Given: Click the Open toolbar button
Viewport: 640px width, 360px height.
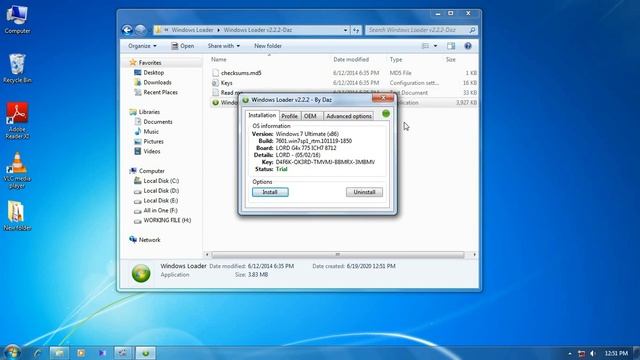Looking at the screenshot, I should [x=182, y=46].
